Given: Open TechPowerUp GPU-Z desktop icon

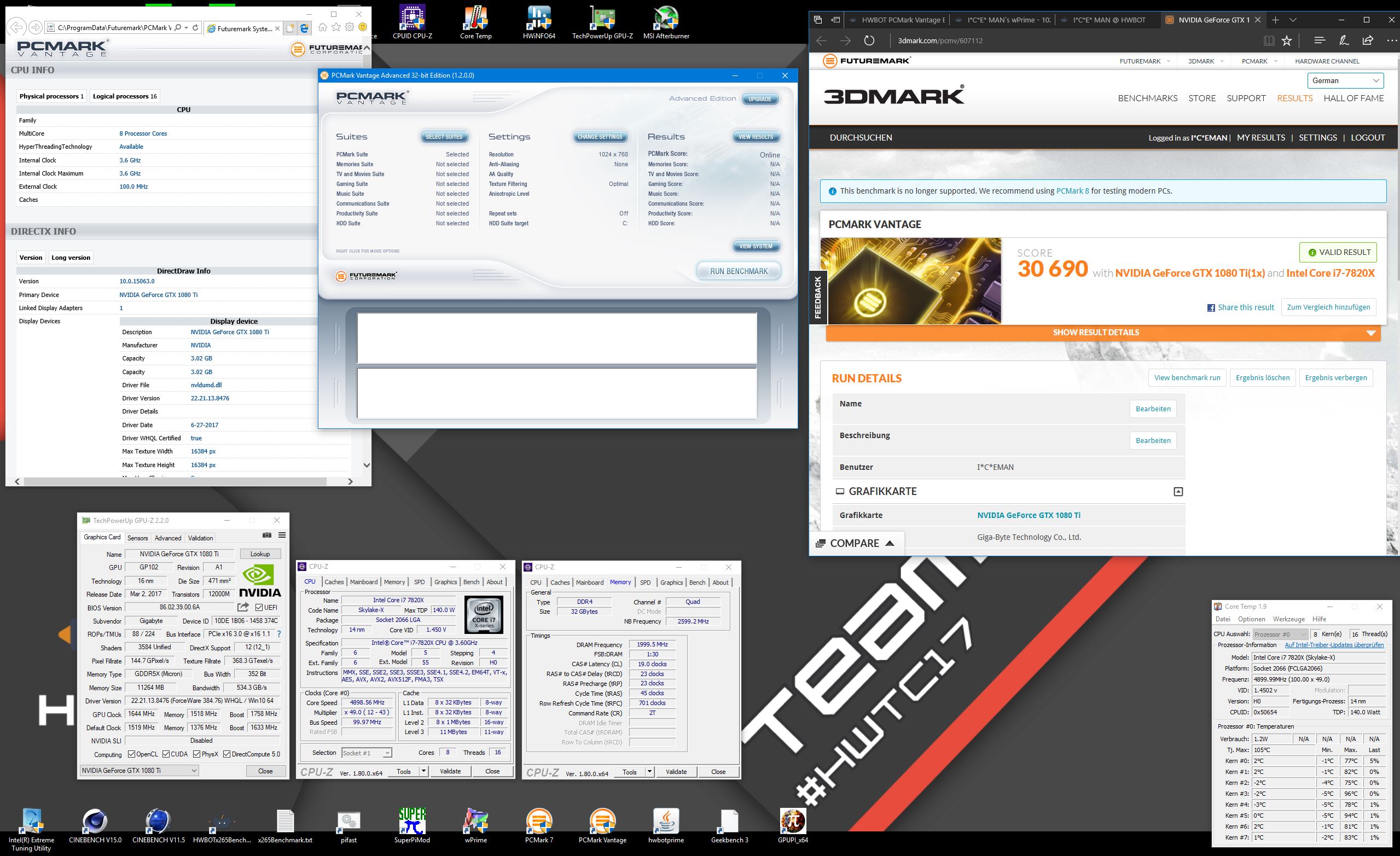Looking at the screenshot, I should pos(602,21).
